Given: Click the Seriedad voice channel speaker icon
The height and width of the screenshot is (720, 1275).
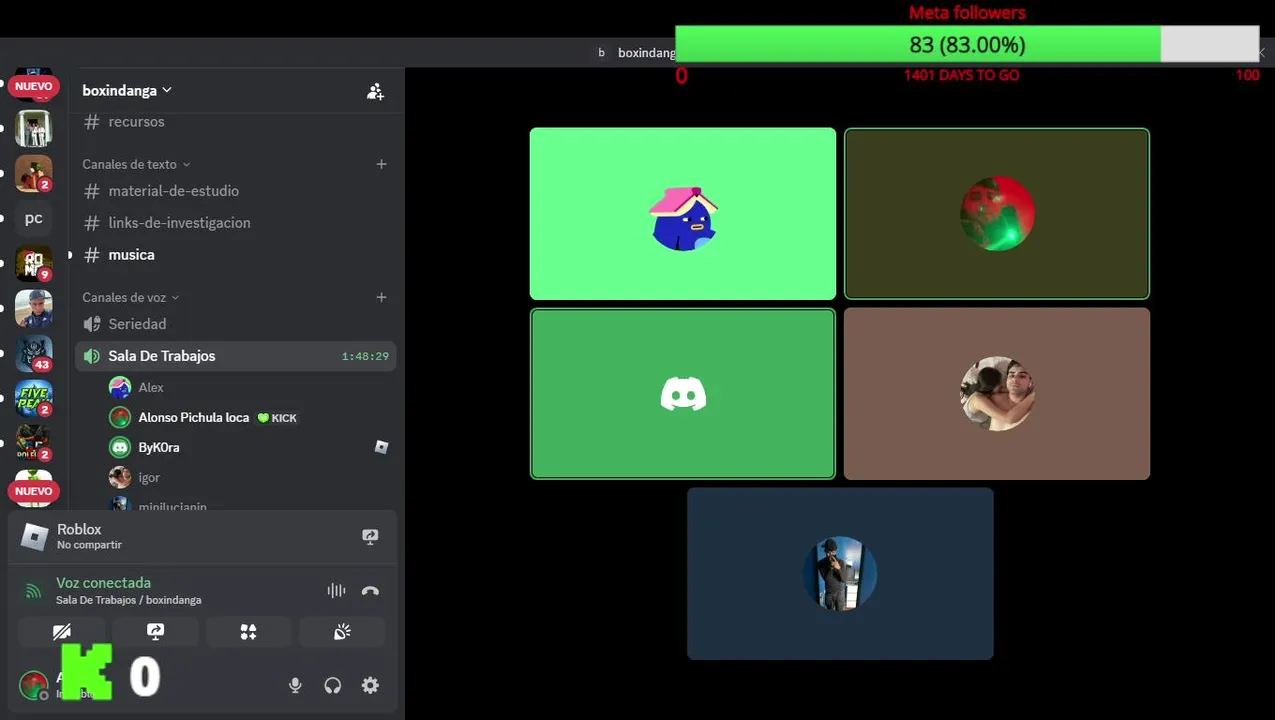Looking at the screenshot, I should click(x=92, y=324).
